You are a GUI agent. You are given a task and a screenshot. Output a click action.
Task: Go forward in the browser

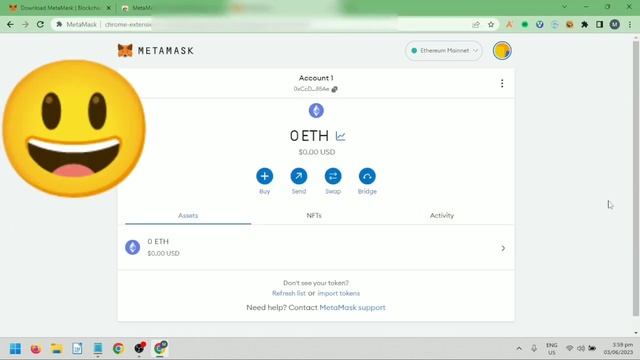point(25,24)
